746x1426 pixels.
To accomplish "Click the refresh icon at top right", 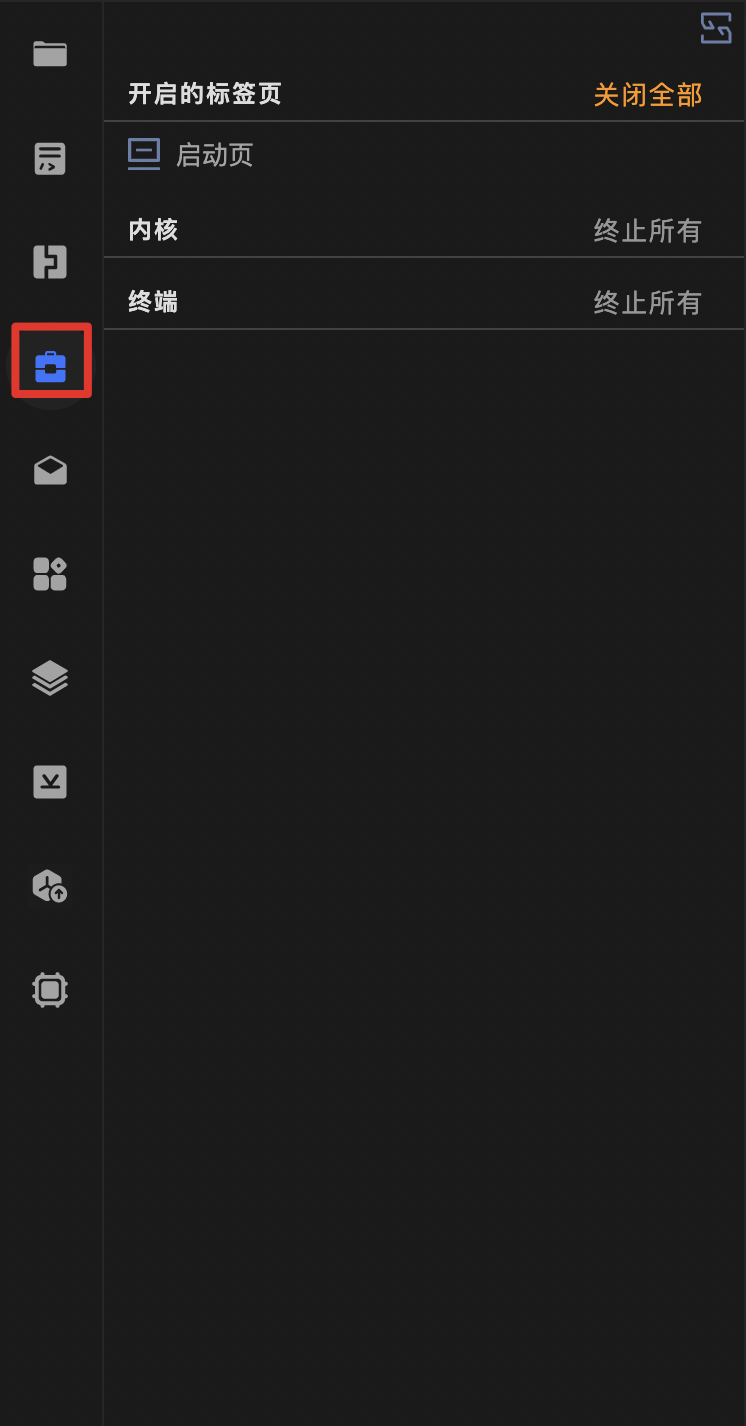I will (716, 28).
